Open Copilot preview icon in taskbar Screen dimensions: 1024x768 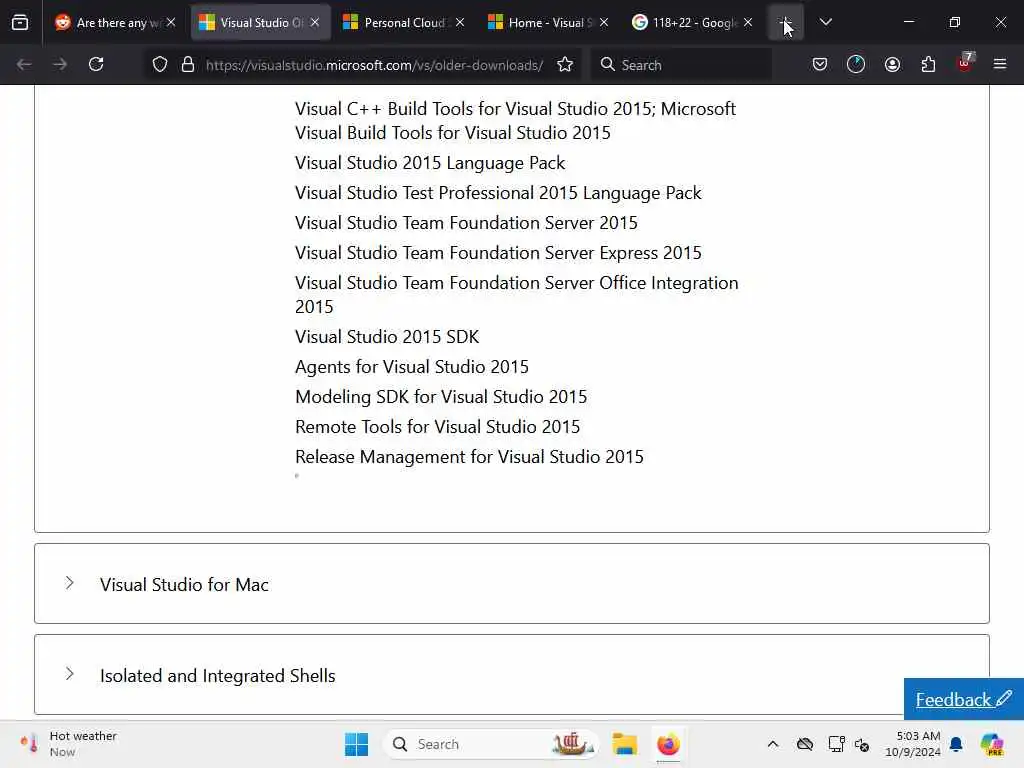[992, 744]
